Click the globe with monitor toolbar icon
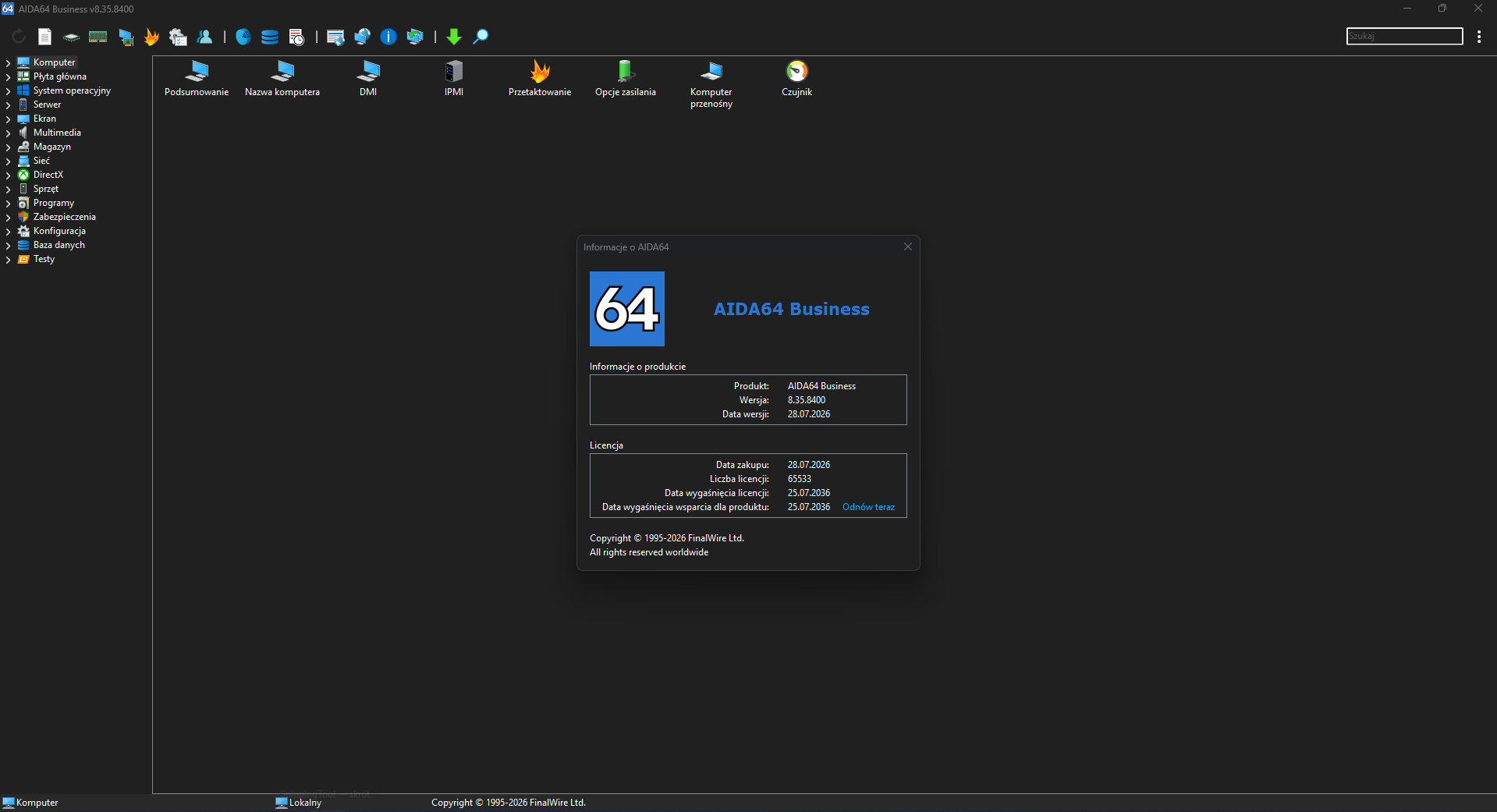 coord(362,37)
